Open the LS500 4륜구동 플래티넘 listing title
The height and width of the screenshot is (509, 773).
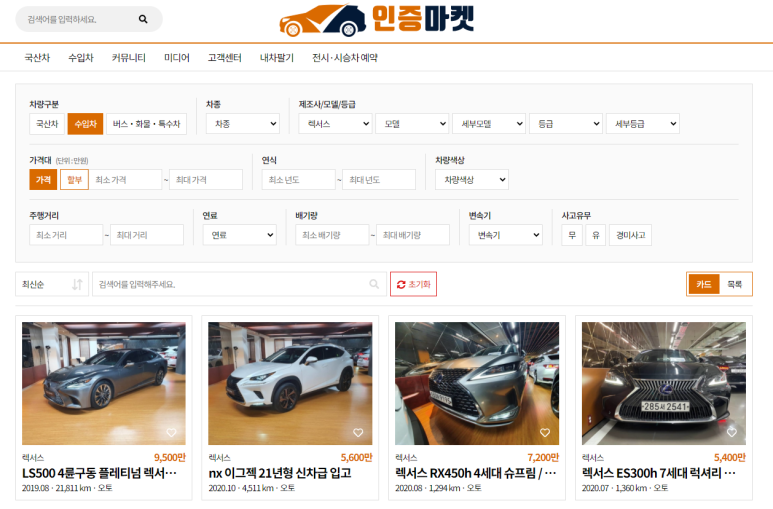tap(100, 473)
